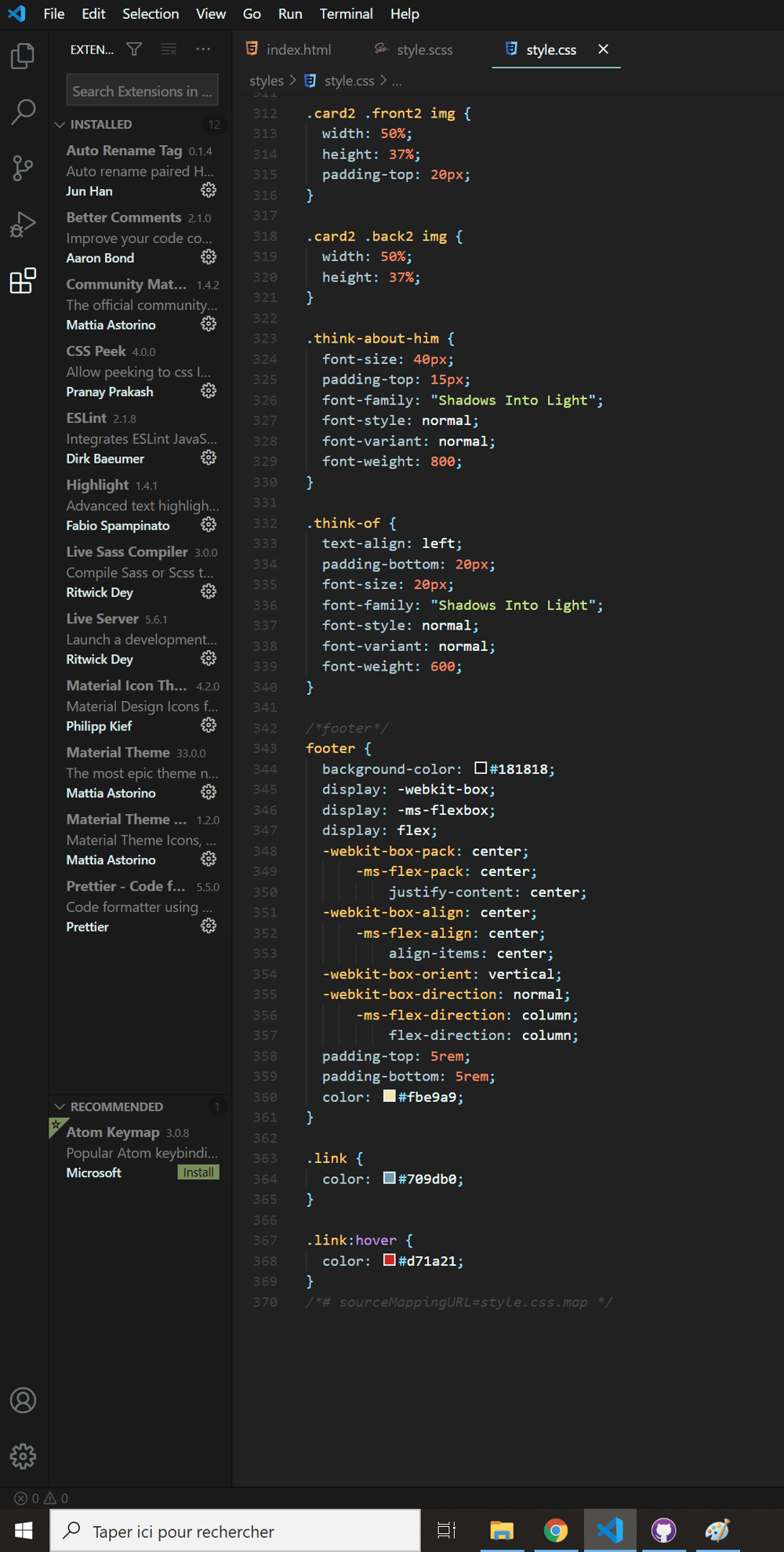Open the Terminal menu
This screenshot has height=1552, width=784.
point(346,14)
